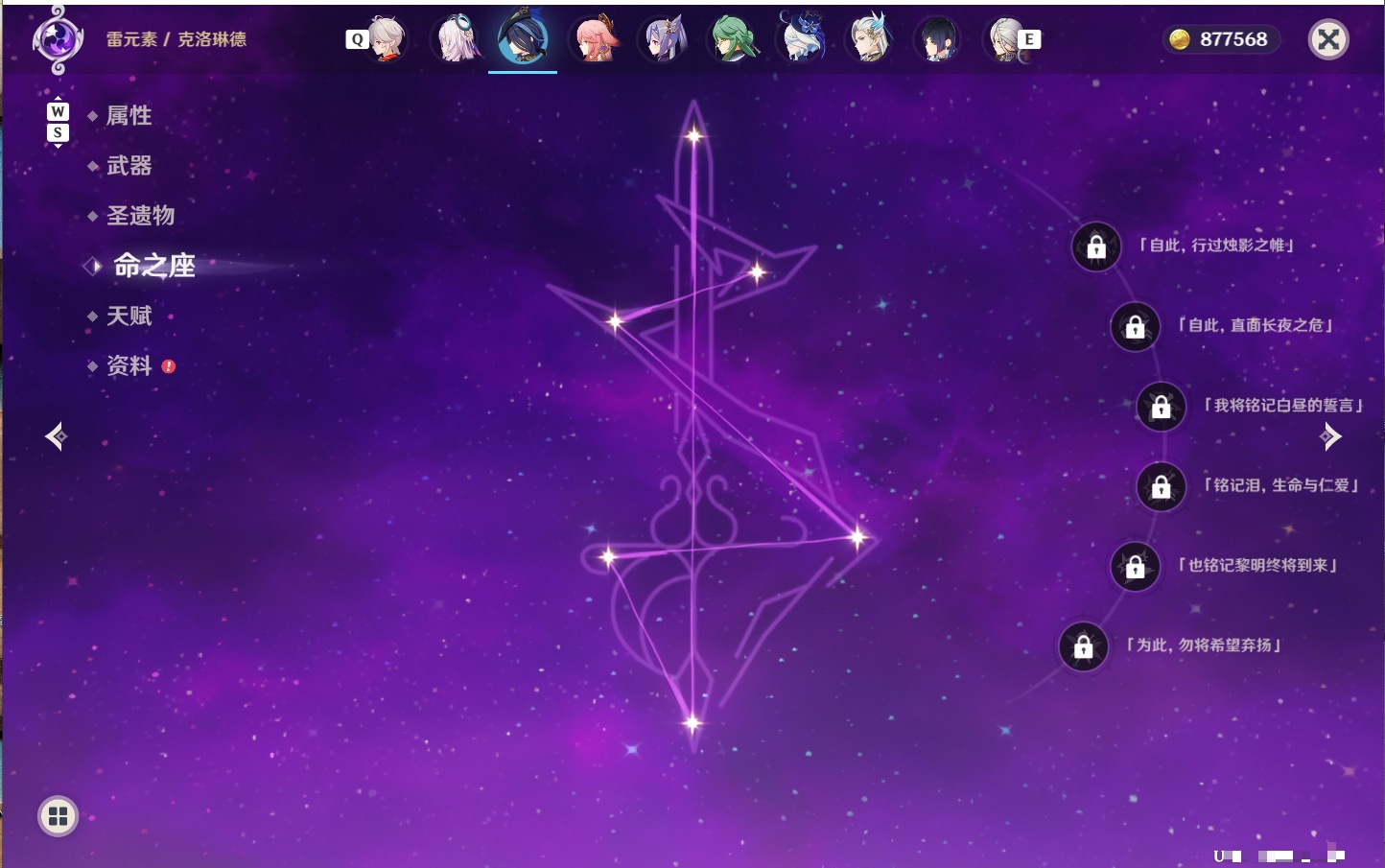
Task: Click the W up key indicator
Action: point(58,111)
